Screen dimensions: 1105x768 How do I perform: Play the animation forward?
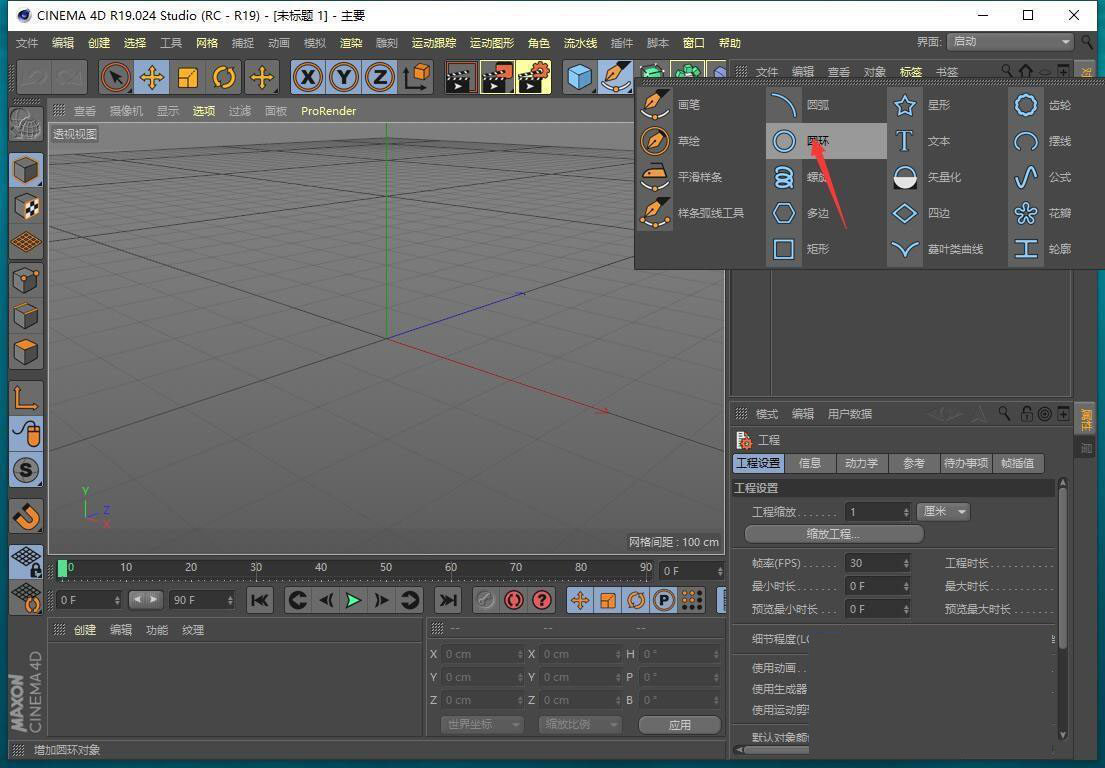(x=353, y=600)
